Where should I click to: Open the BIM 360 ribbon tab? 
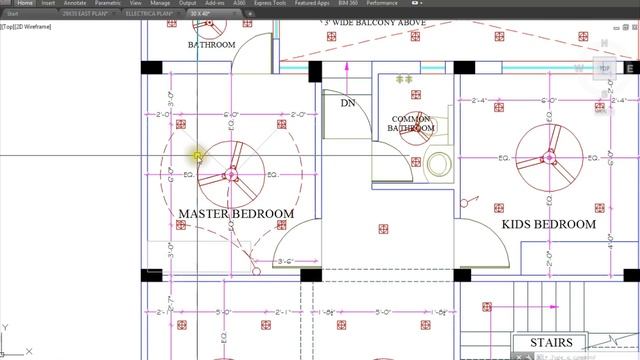click(348, 3)
